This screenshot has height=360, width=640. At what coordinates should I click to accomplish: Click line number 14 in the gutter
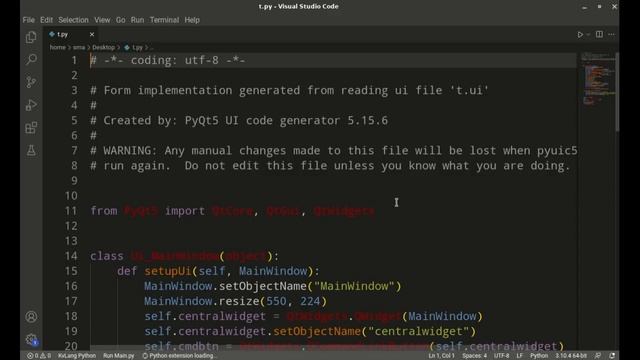[71, 256]
